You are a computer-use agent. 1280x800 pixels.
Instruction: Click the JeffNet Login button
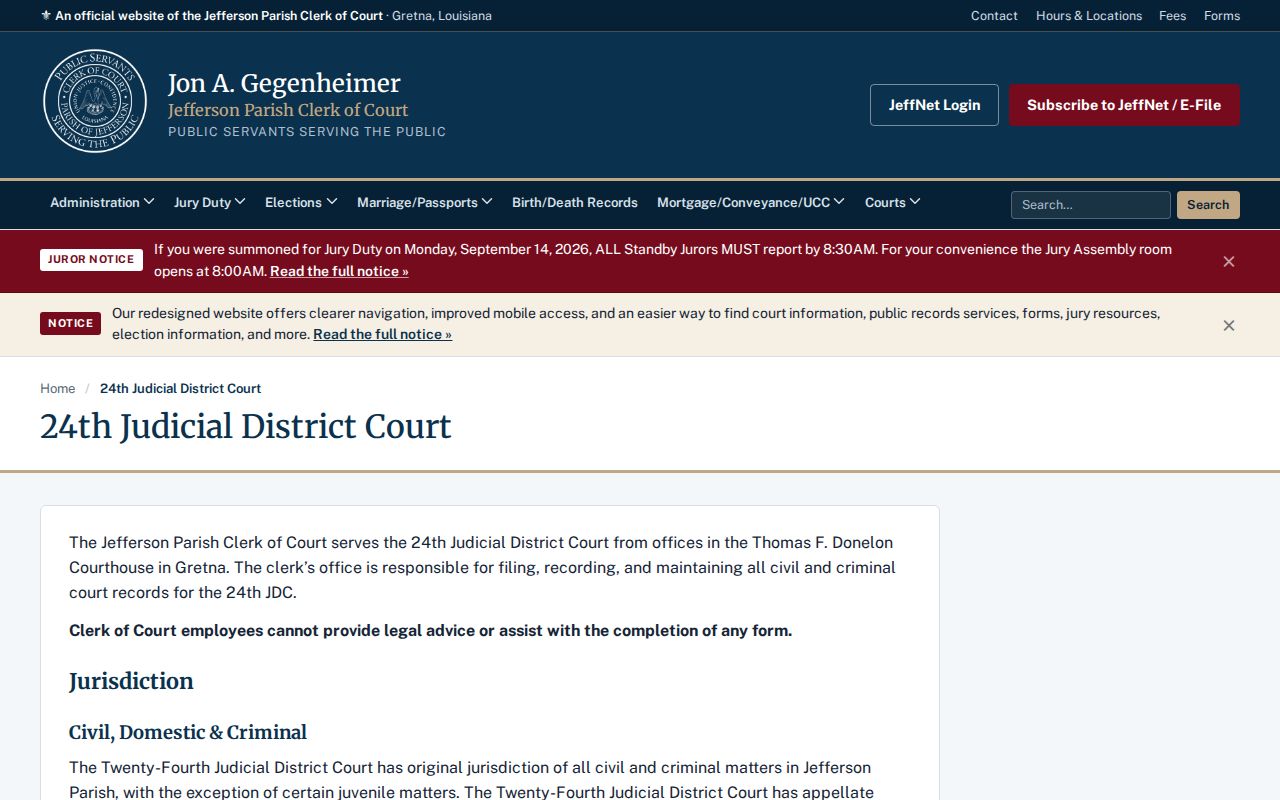coord(934,105)
